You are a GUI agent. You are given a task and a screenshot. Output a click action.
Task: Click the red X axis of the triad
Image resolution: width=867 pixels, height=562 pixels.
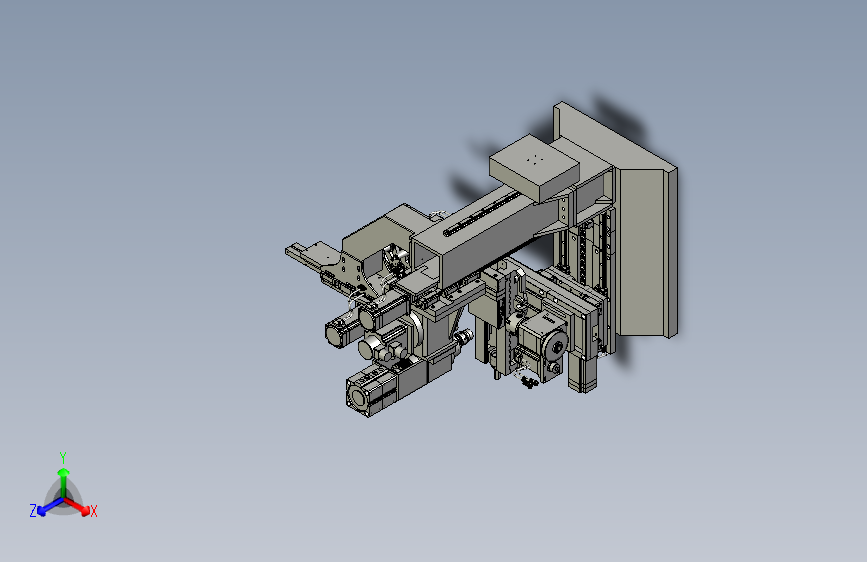pyautogui.click(x=77, y=506)
